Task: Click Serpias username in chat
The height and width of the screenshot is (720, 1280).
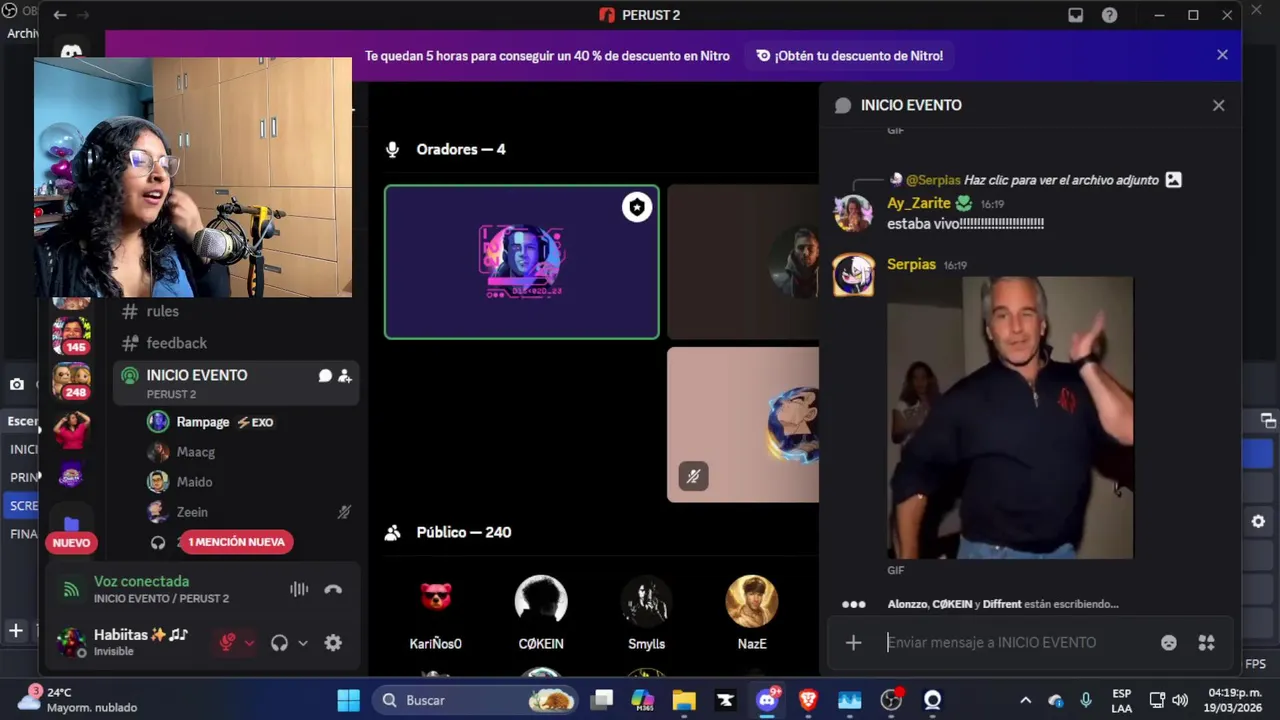Action: point(911,264)
